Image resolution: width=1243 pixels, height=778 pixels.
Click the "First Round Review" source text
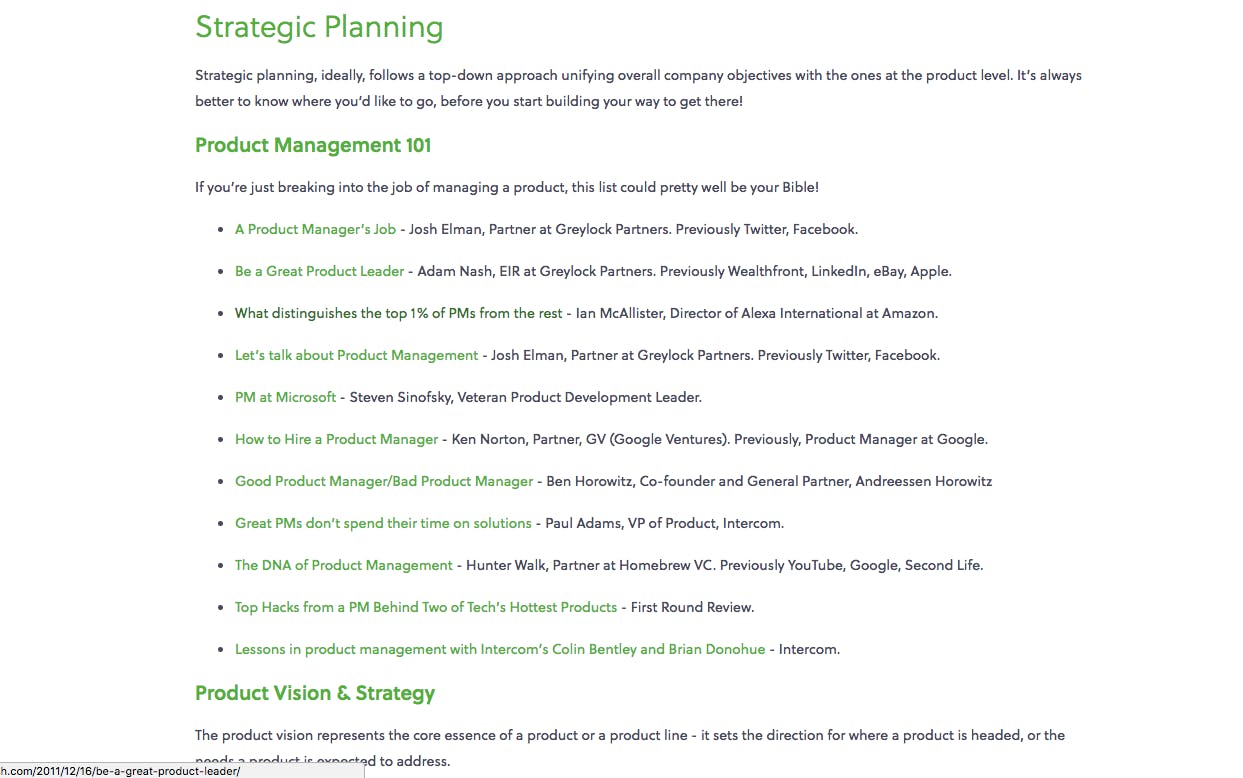click(x=692, y=607)
